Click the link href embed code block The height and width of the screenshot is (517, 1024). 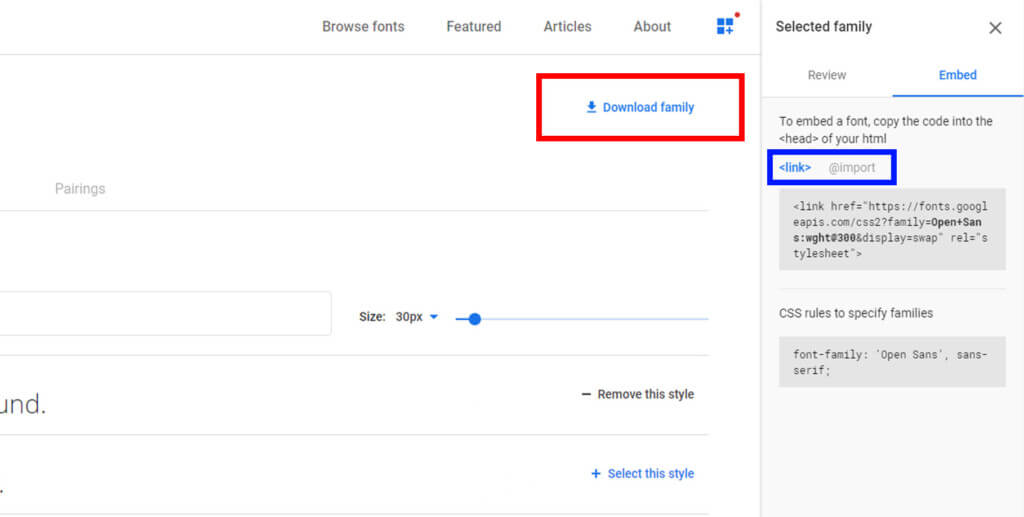(x=892, y=230)
